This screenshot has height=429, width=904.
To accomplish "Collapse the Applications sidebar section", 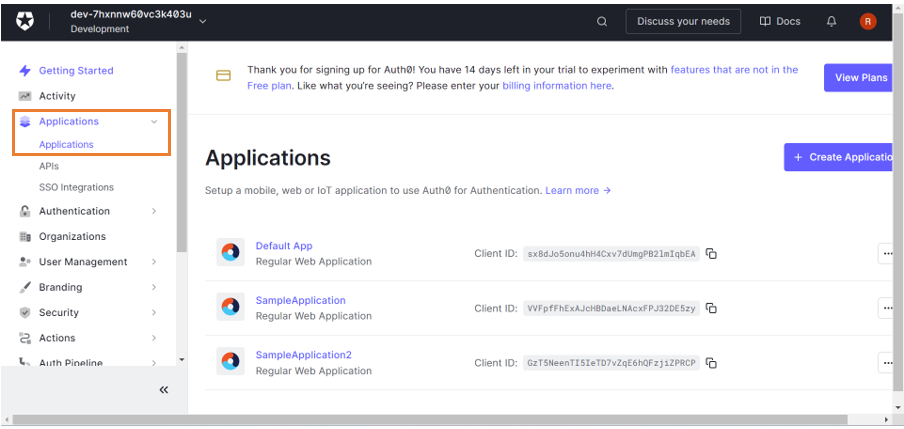I will tap(153, 122).
